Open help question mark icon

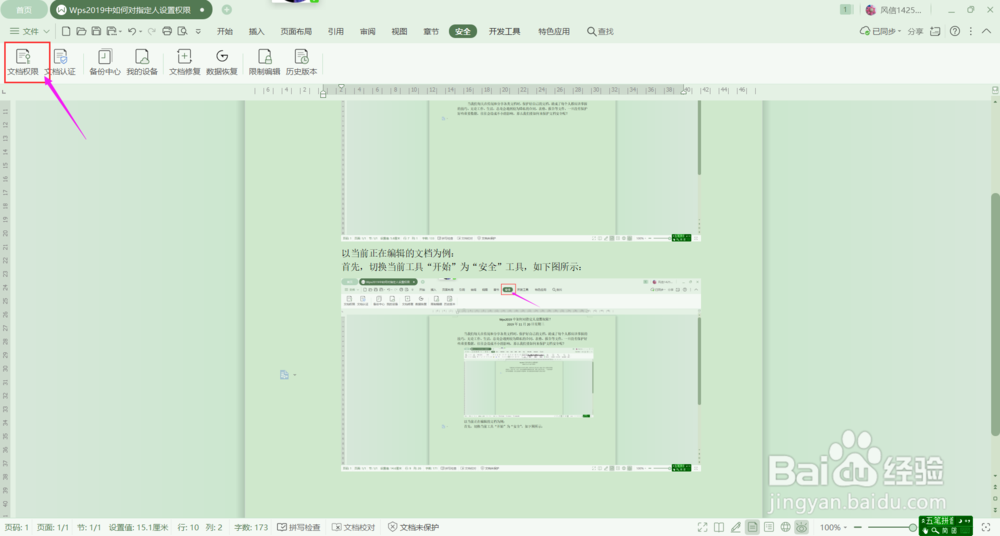955,31
